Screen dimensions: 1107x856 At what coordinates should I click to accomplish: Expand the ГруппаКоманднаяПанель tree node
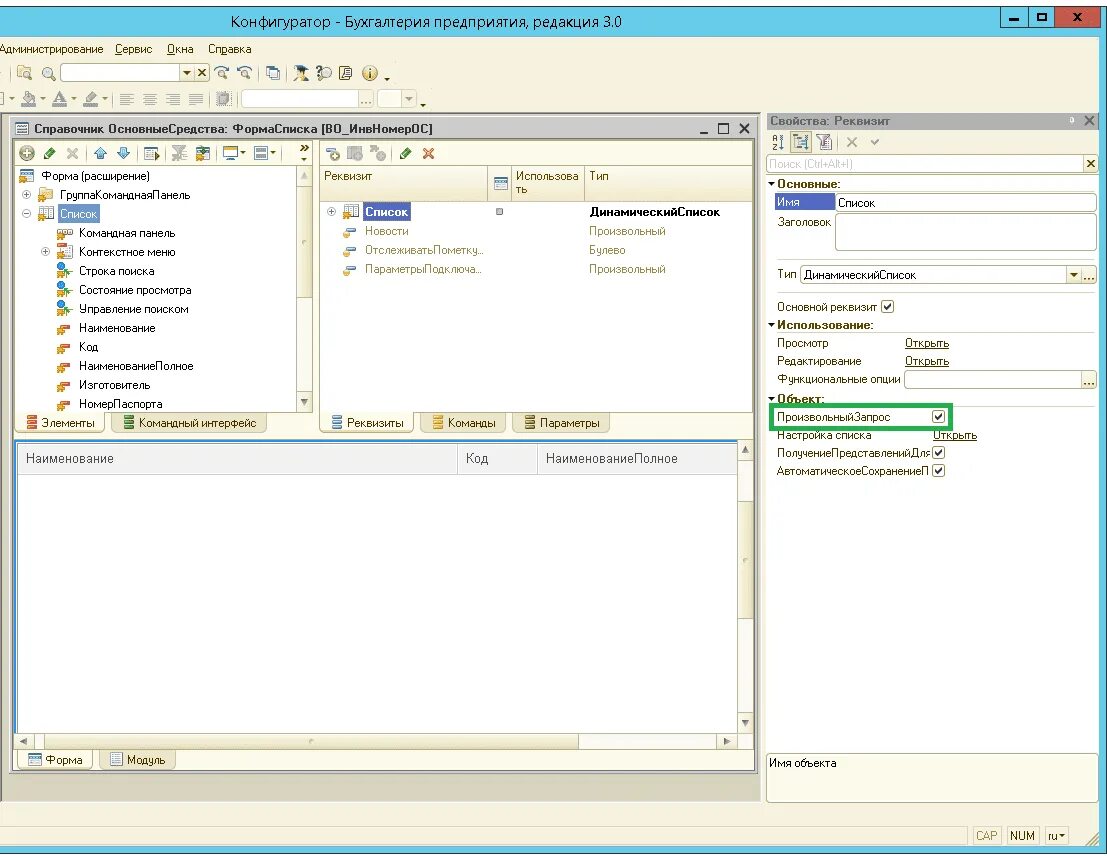click(x=26, y=195)
